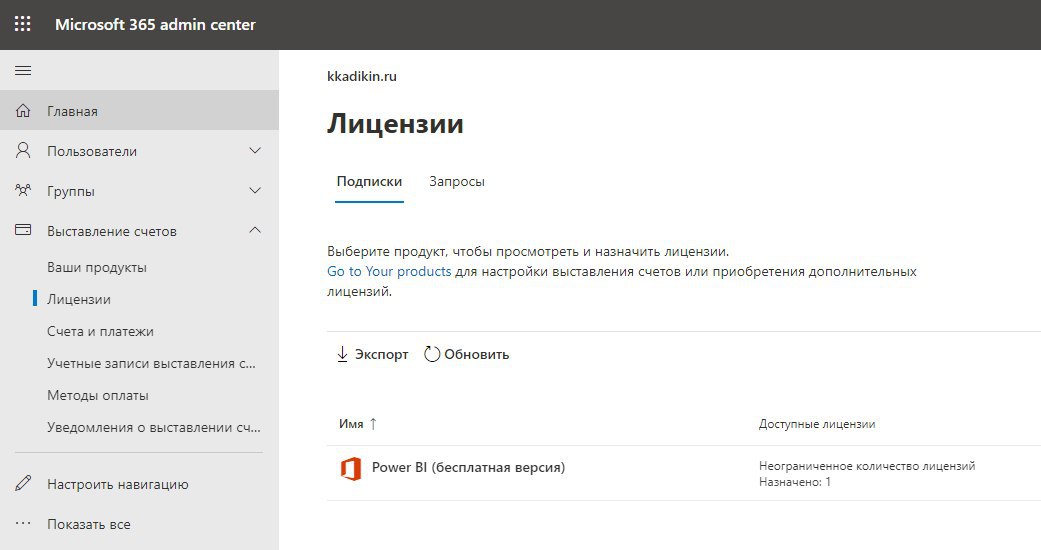
Task: Click the Лицензии page heading
Action: pyautogui.click(x=395, y=124)
